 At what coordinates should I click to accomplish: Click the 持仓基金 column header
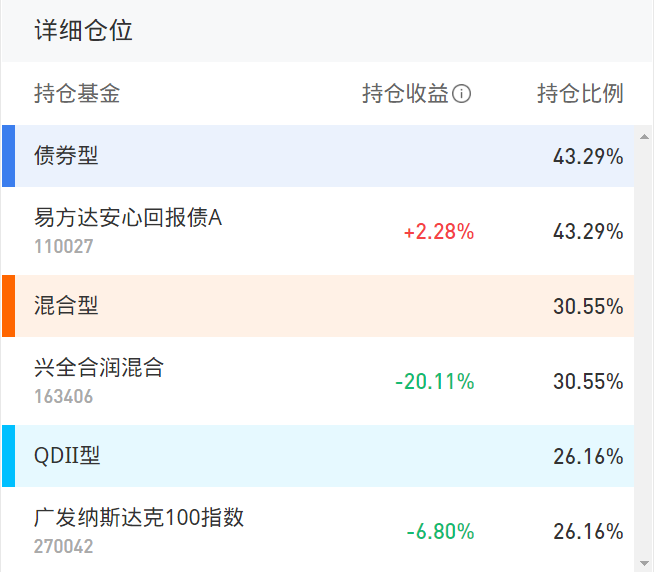[77, 94]
